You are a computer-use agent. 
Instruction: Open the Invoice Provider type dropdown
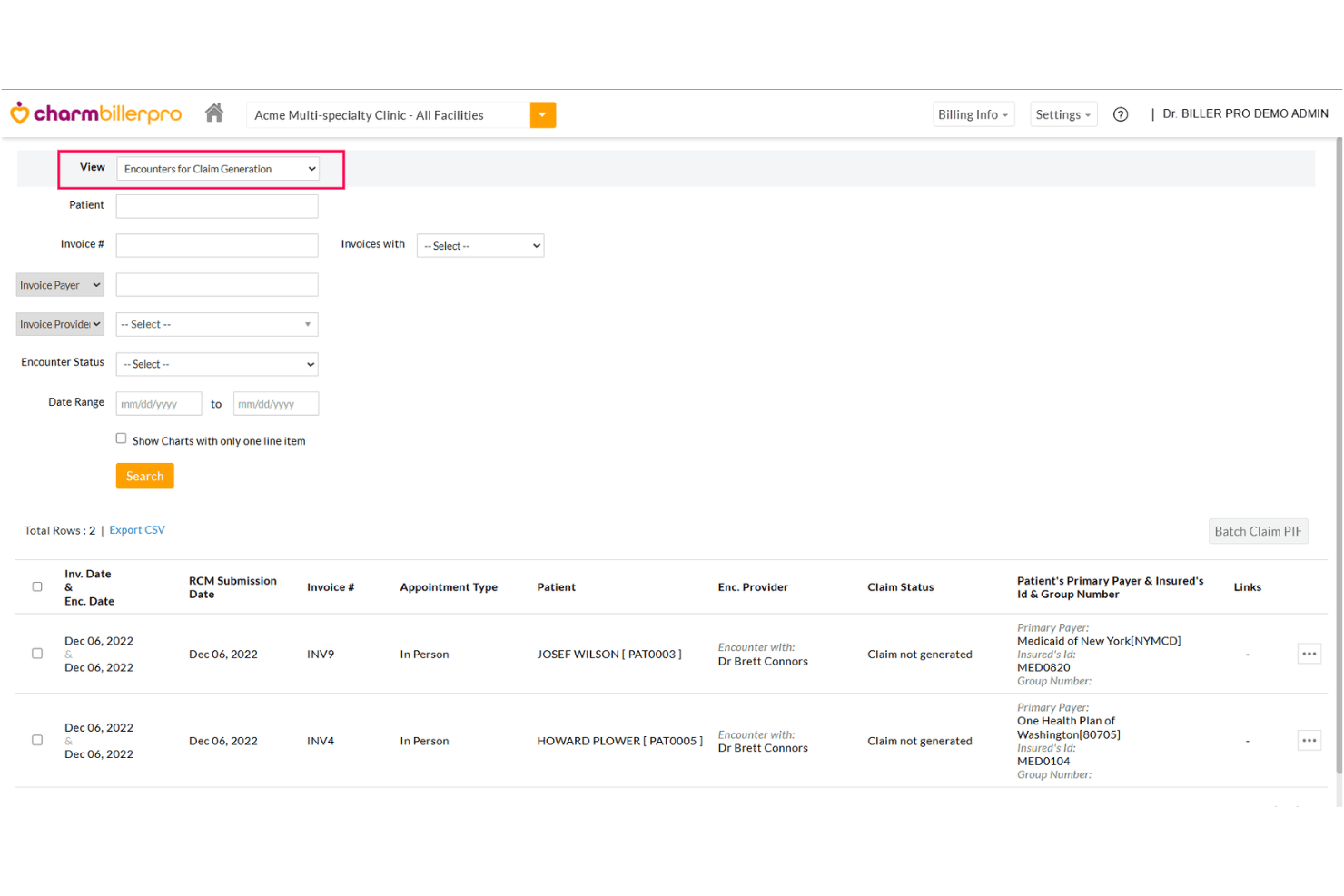(x=60, y=324)
